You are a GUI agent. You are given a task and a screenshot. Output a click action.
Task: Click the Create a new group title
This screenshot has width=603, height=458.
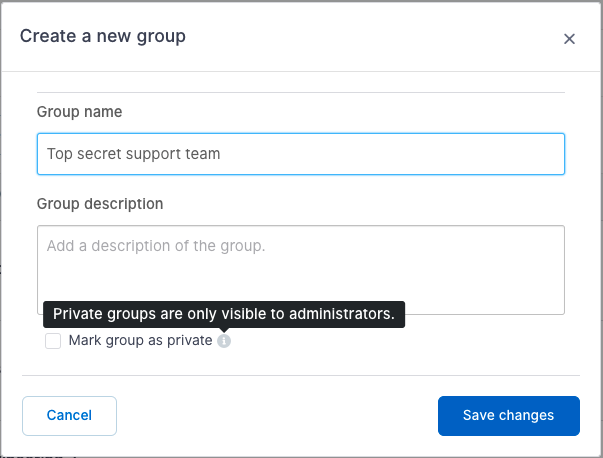[103, 37]
